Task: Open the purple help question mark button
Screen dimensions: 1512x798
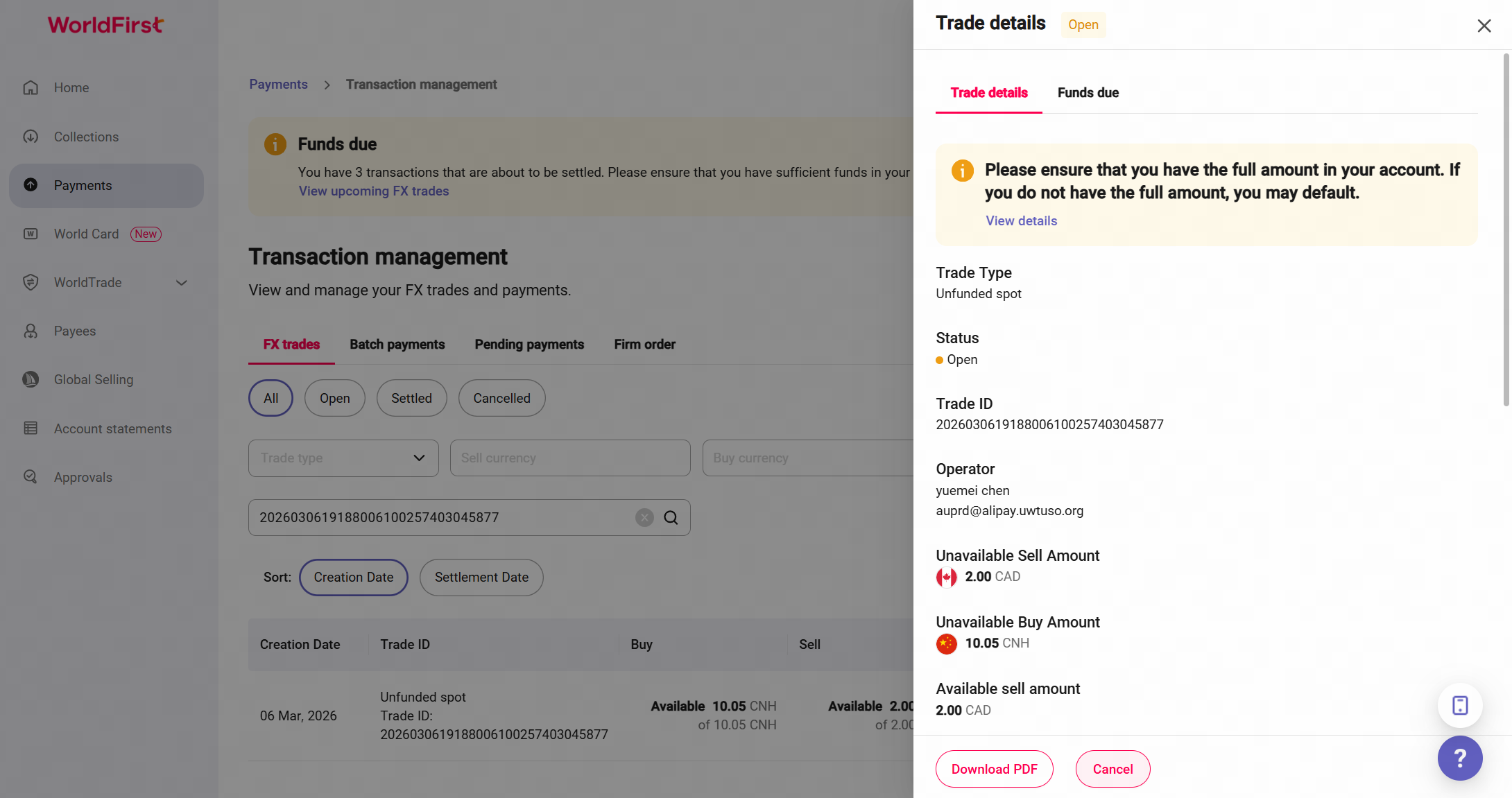Action: click(x=1459, y=758)
